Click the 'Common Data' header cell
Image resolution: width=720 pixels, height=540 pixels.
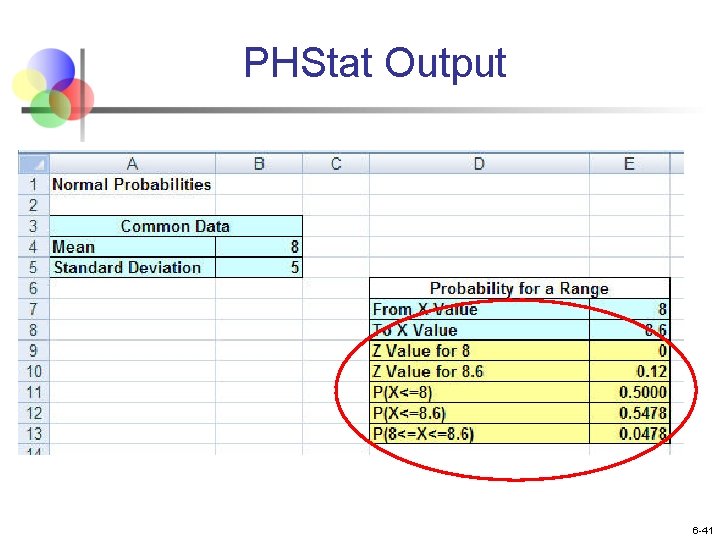[176, 226]
